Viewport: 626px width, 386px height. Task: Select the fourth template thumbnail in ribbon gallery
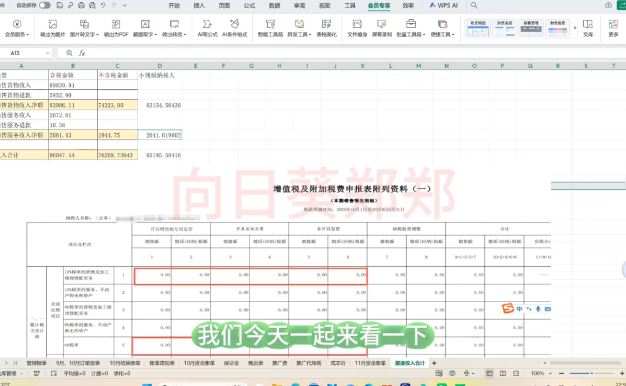(x=557, y=28)
